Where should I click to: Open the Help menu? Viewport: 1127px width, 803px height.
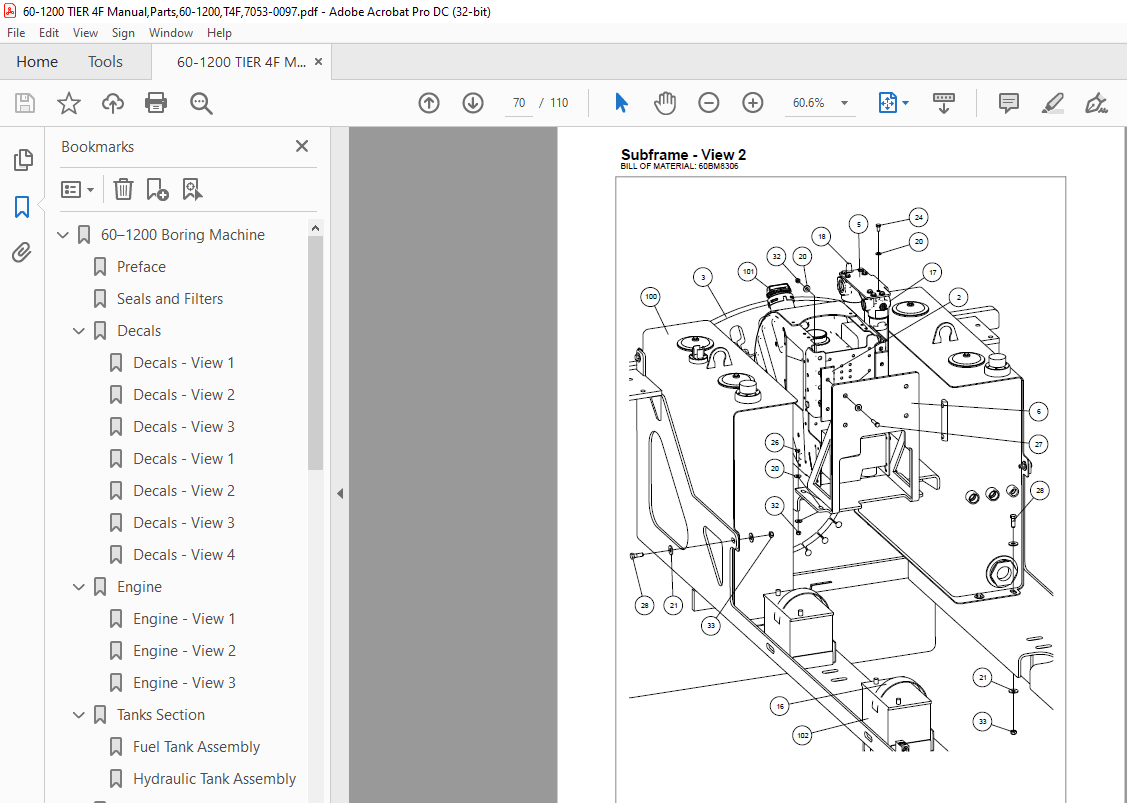[x=219, y=32]
